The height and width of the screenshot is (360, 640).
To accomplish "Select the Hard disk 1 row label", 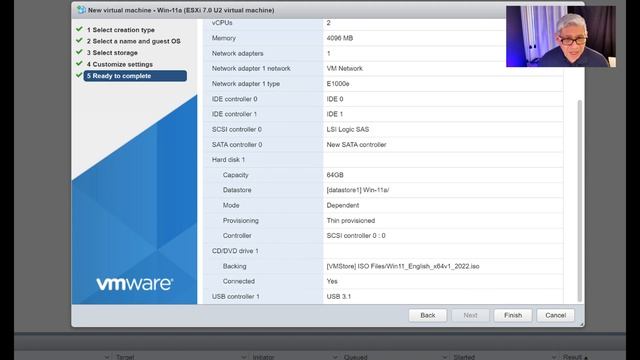I will 228,160.
